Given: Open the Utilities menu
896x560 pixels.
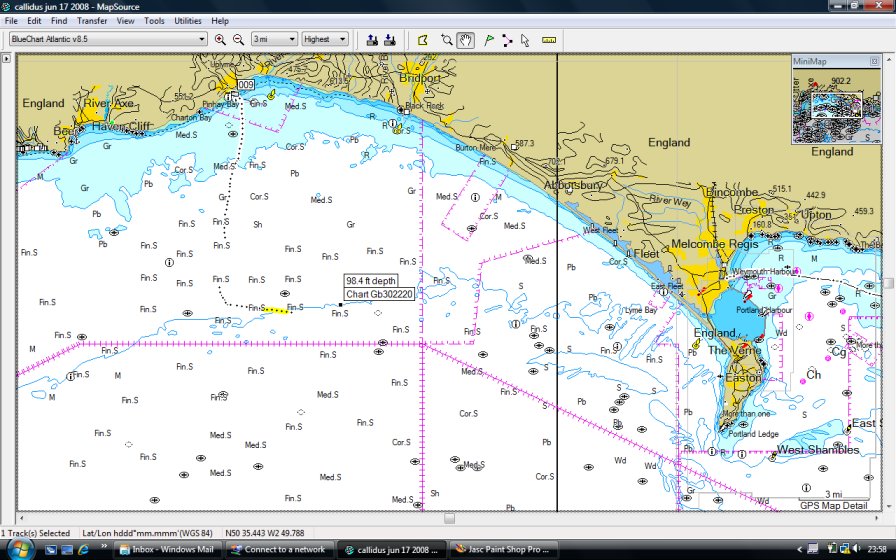Looking at the screenshot, I should (187, 21).
